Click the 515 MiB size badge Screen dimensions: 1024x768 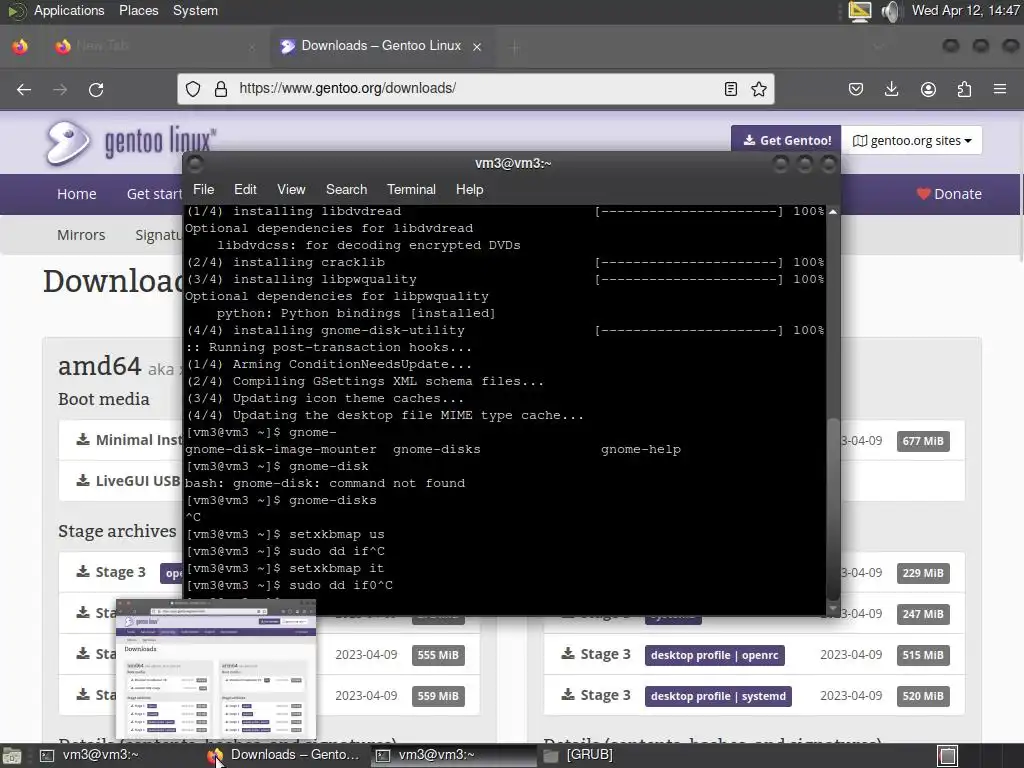tap(923, 655)
